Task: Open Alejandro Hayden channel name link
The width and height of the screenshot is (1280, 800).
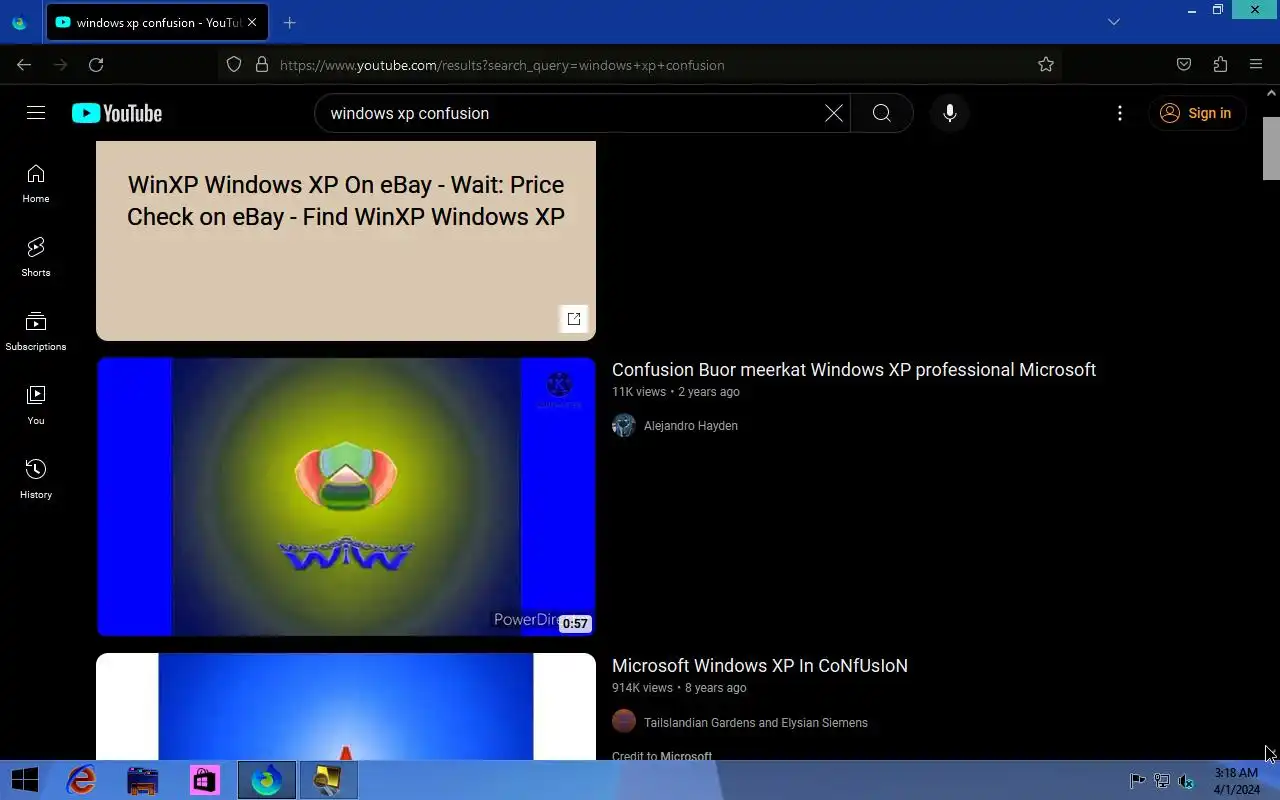Action: tap(691, 426)
